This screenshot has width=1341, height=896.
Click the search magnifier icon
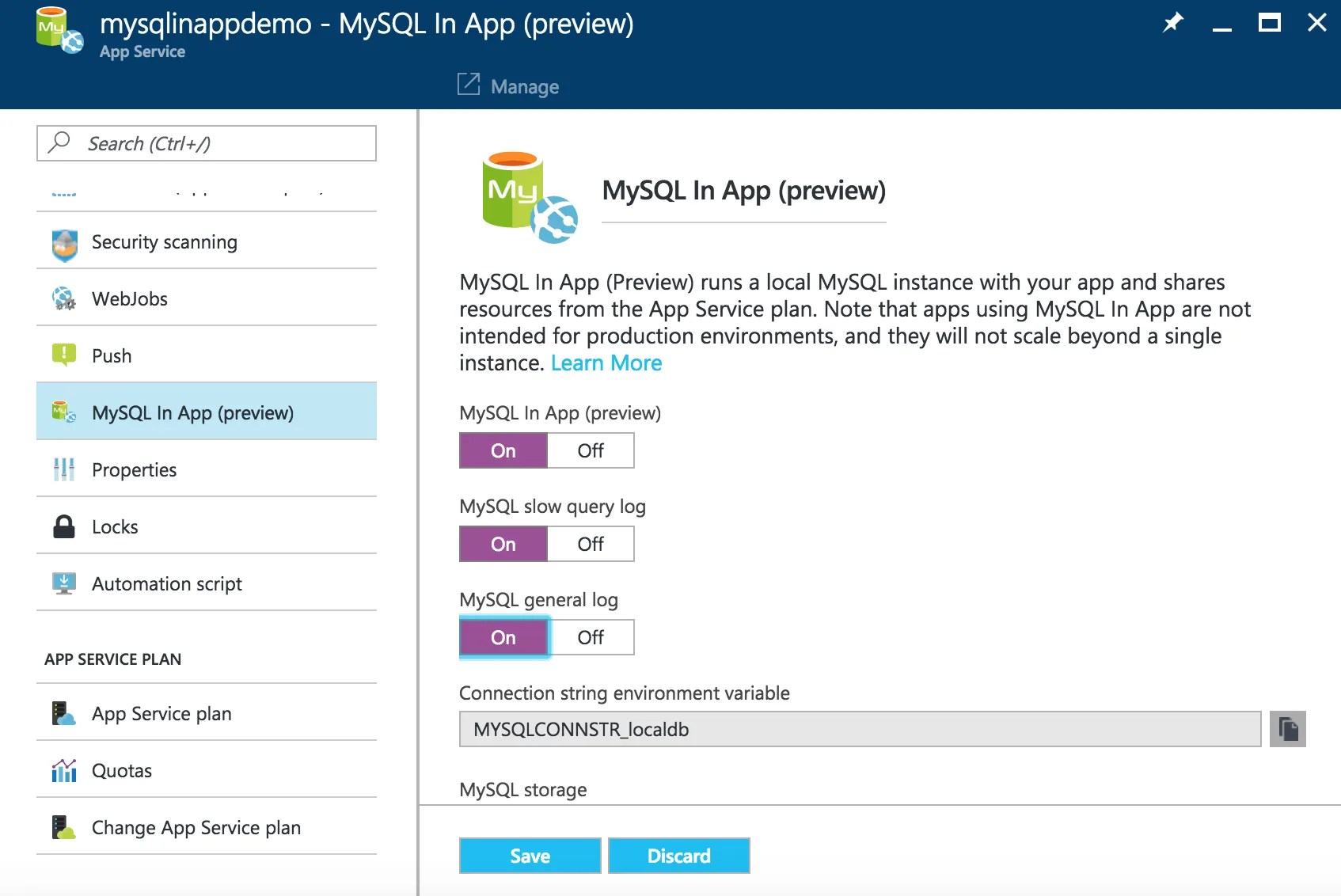pyautogui.click(x=59, y=142)
